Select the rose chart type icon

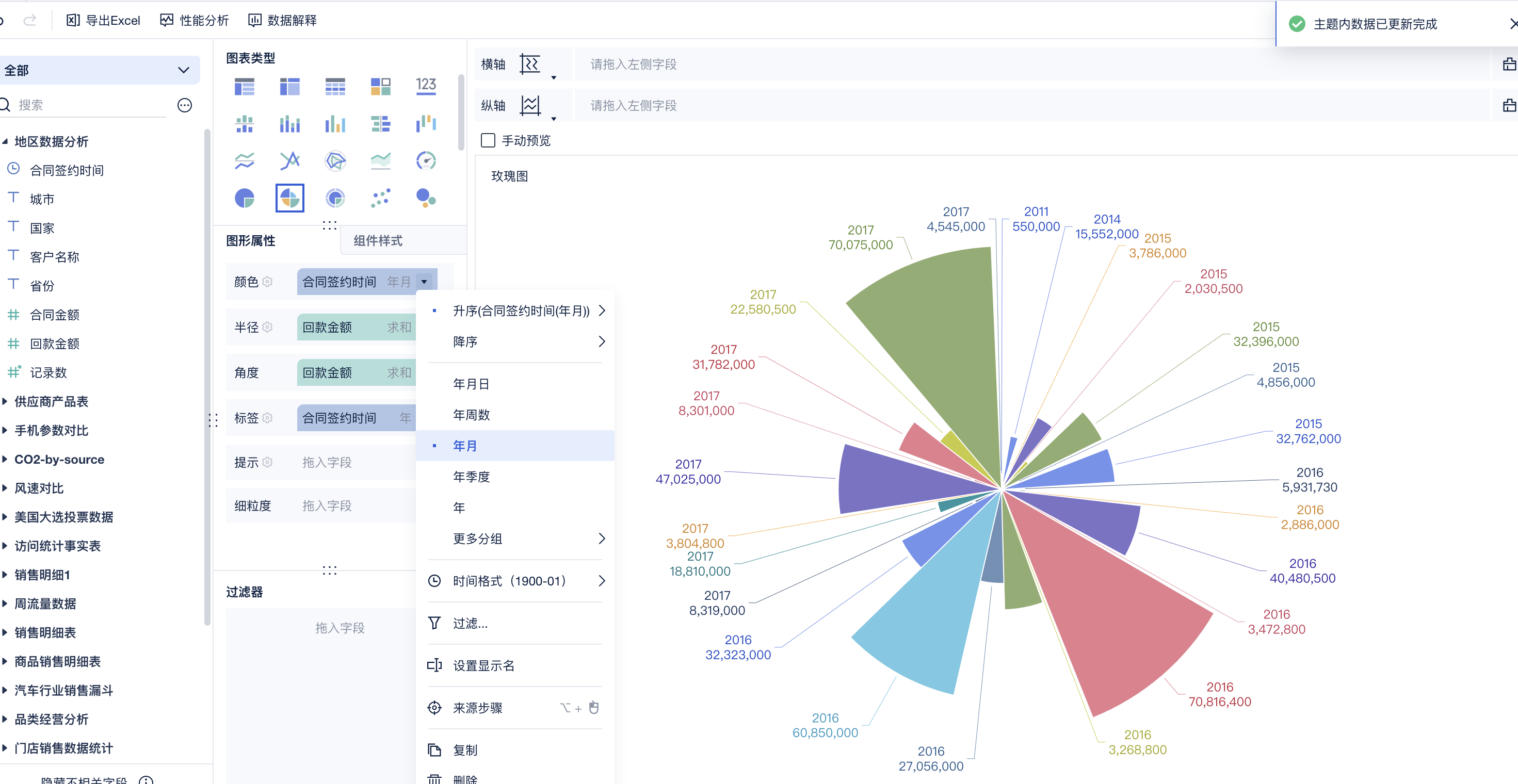point(289,198)
